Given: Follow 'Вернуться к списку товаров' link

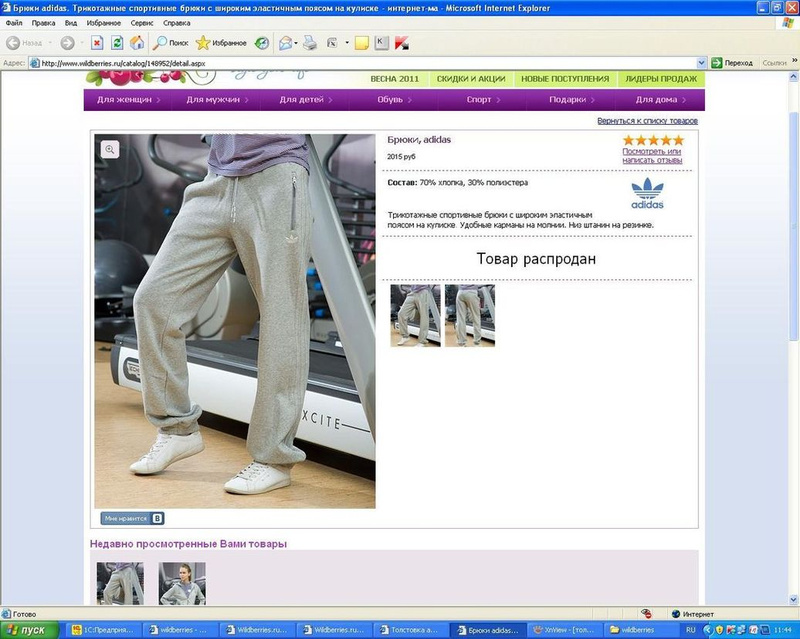Looking at the screenshot, I should coord(647,121).
